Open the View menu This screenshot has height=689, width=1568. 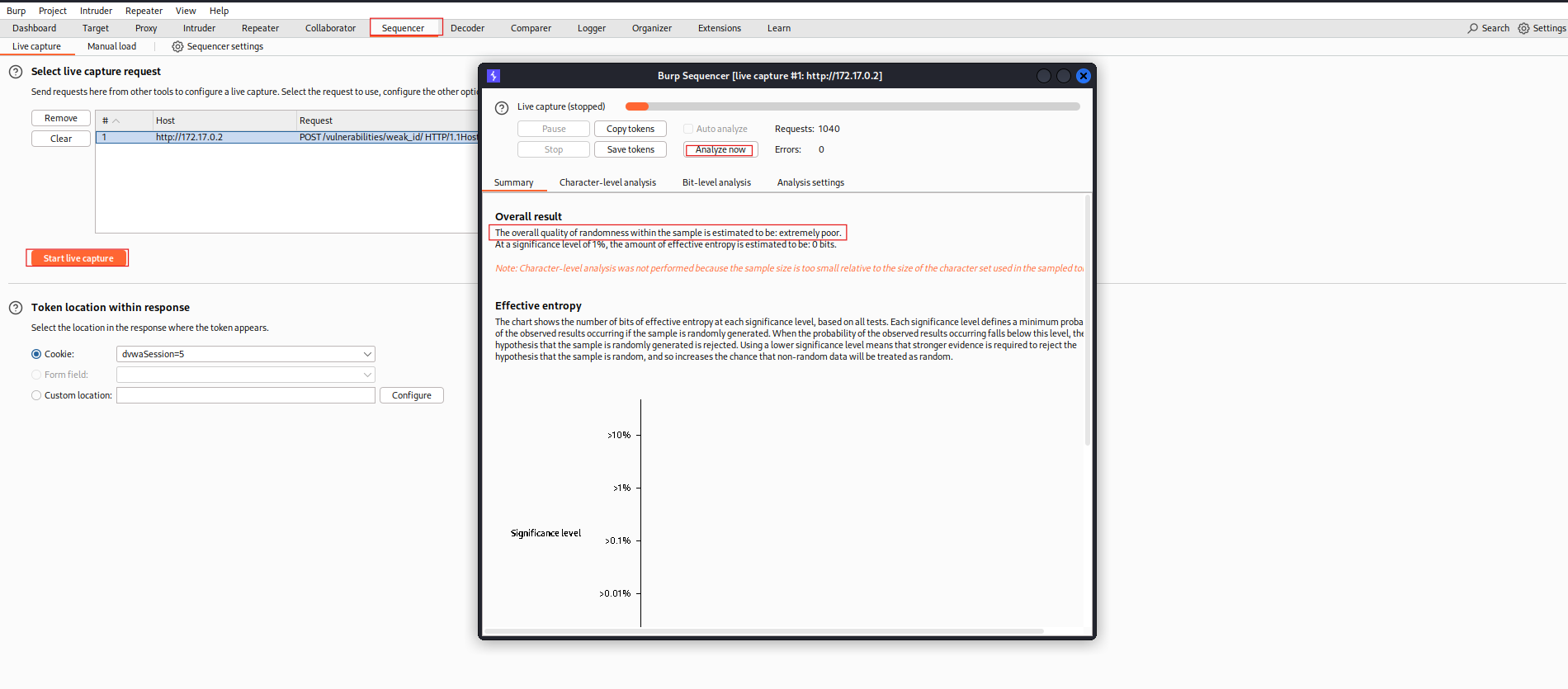pyautogui.click(x=186, y=11)
